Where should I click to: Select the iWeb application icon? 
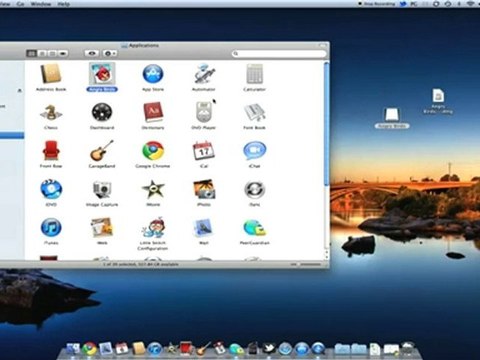[x=102, y=228]
